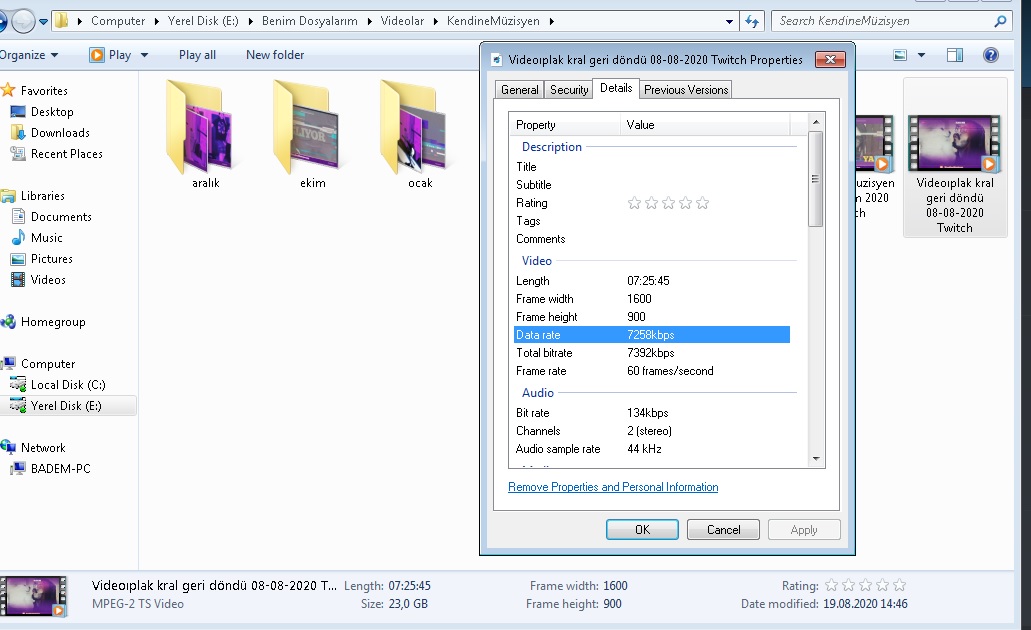Viewport: 1031px width, 630px height.
Task: Click the Desktop icon in Favorites
Action: click(18, 112)
